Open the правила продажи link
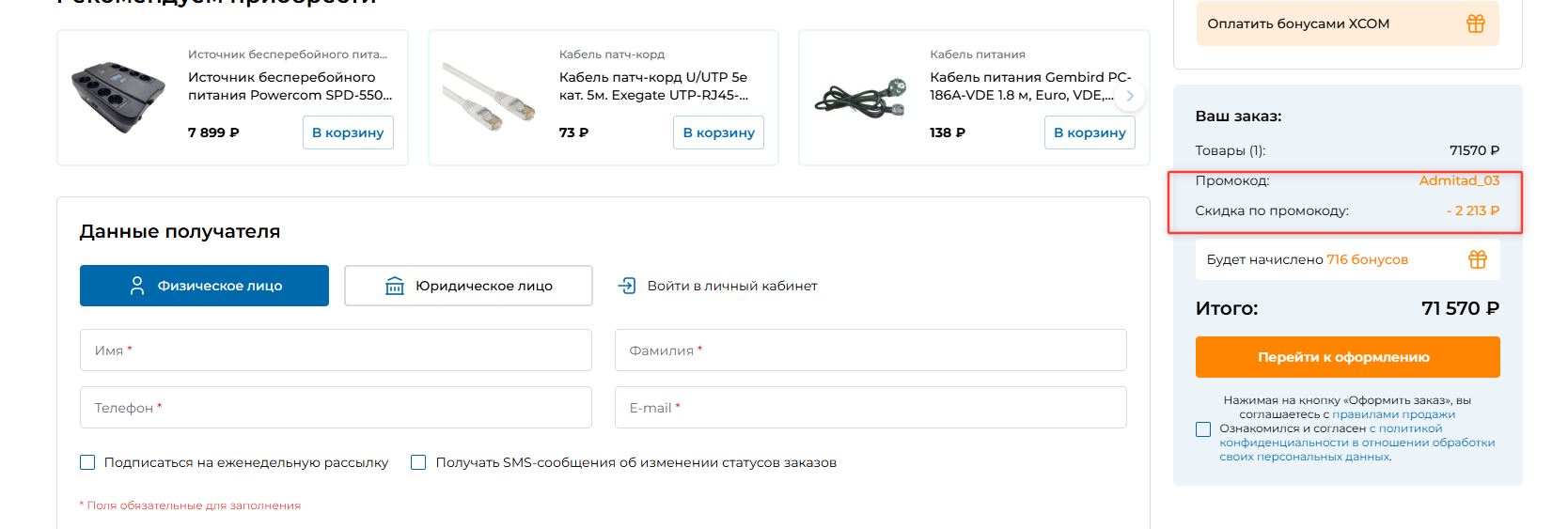Viewport: 1568px width, 529px height. [x=1393, y=414]
